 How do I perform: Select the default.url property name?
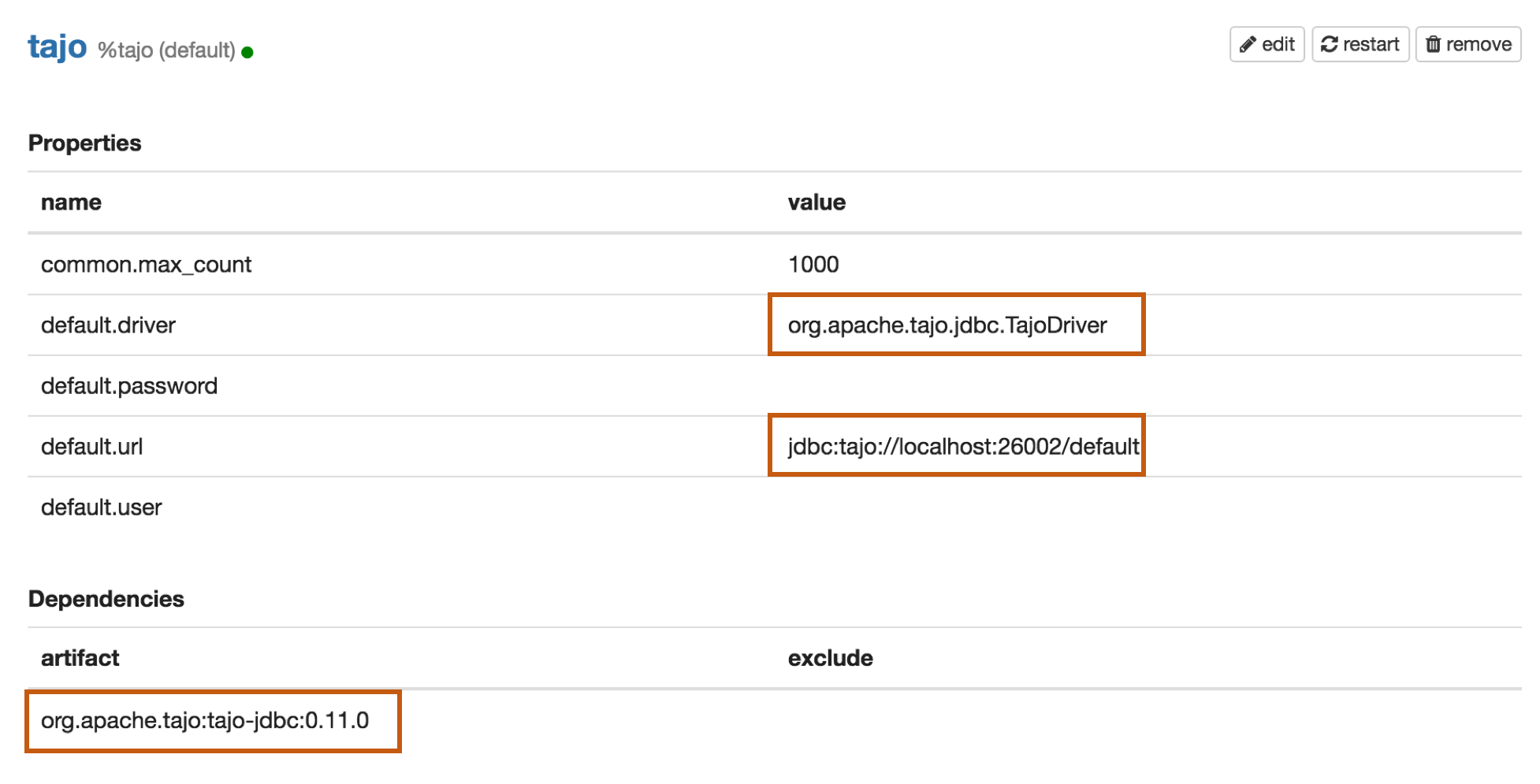pos(91,447)
